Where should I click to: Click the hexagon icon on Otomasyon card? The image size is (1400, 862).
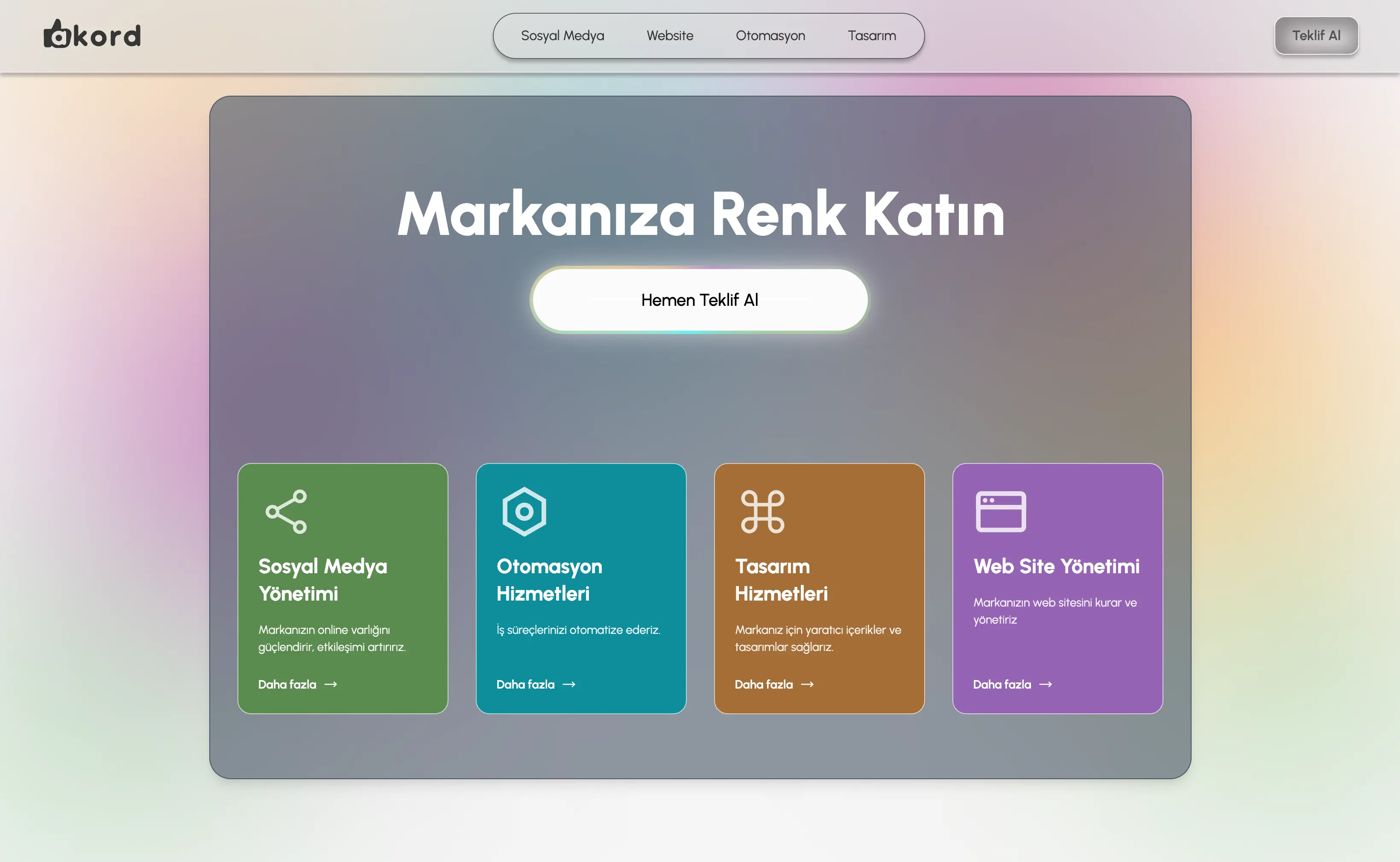click(524, 511)
